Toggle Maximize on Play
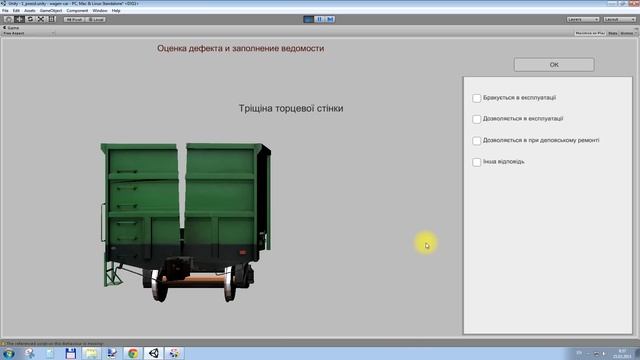The image size is (640, 360). point(590,33)
